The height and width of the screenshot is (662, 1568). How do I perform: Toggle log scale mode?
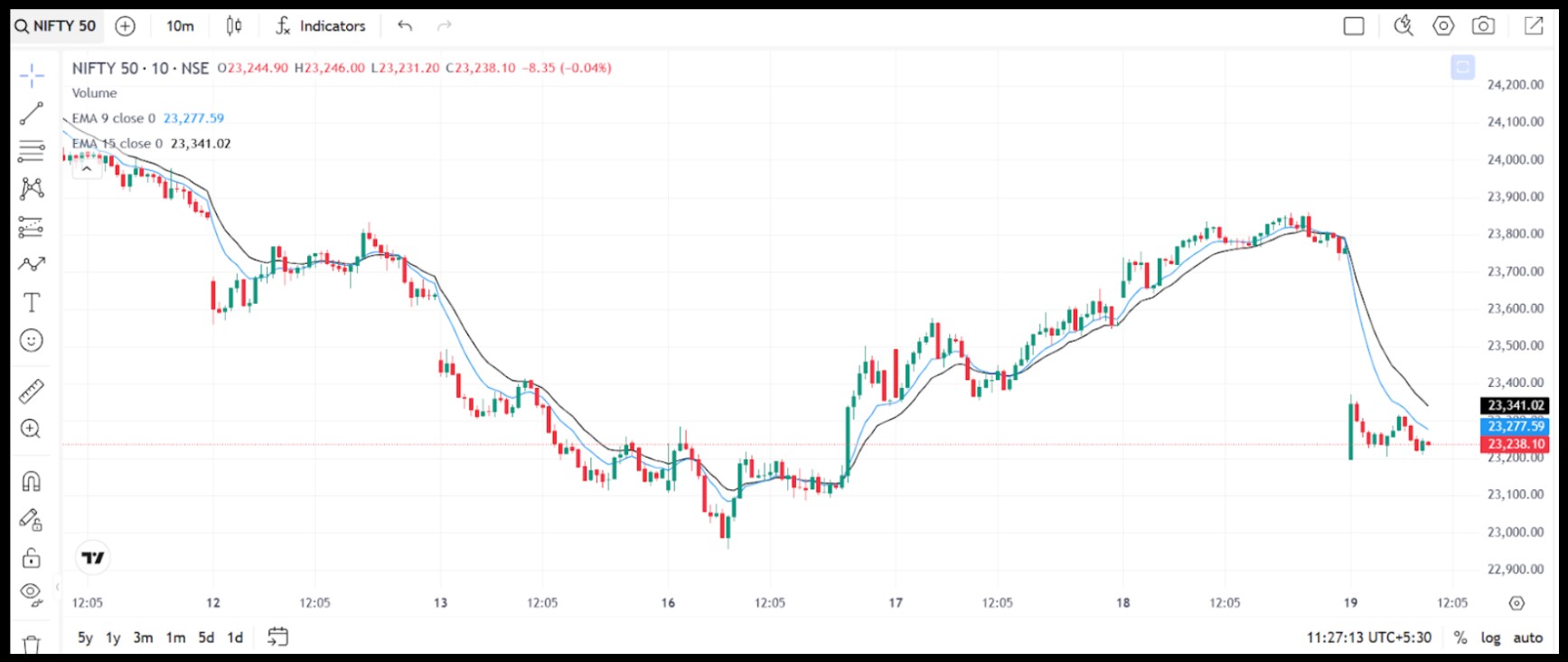1490,638
